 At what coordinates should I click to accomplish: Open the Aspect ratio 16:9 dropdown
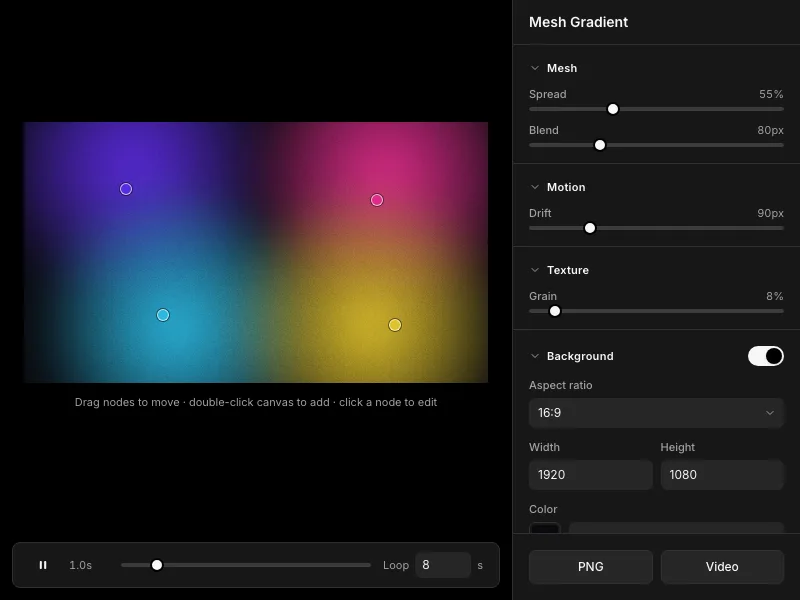point(656,413)
